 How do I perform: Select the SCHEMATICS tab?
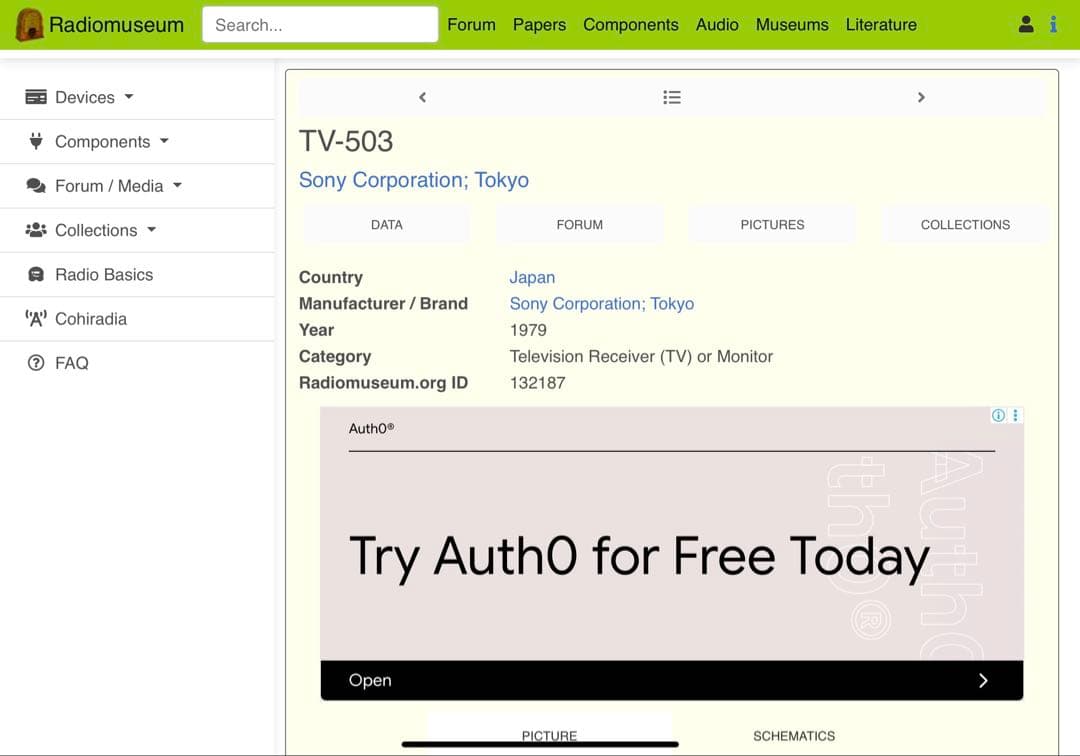coord(794,736)
